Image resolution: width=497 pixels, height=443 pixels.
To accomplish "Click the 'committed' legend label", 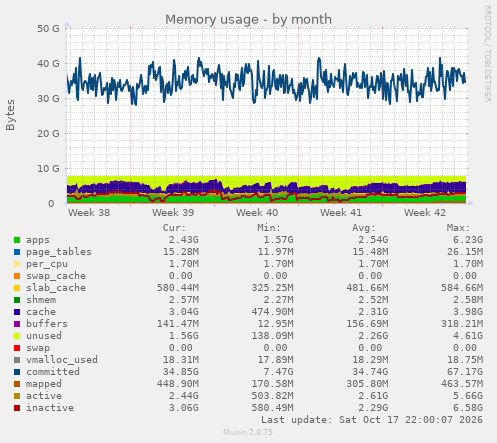I will click(x=53, y=372).
